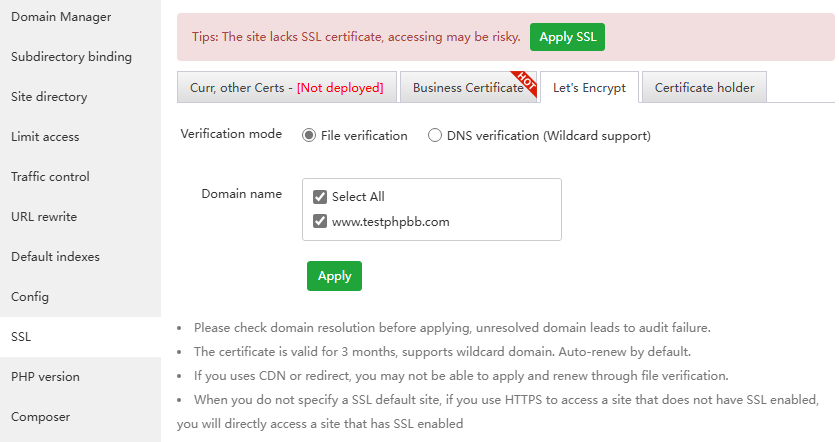
Task: Go to PHP version settings
Action: 45,377
